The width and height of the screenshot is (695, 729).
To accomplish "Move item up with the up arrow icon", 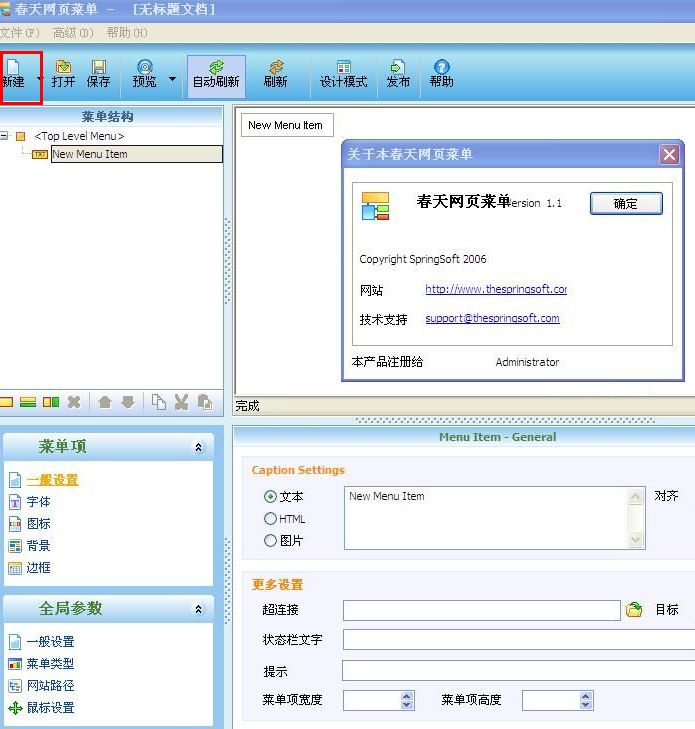I will pos(105,402).
